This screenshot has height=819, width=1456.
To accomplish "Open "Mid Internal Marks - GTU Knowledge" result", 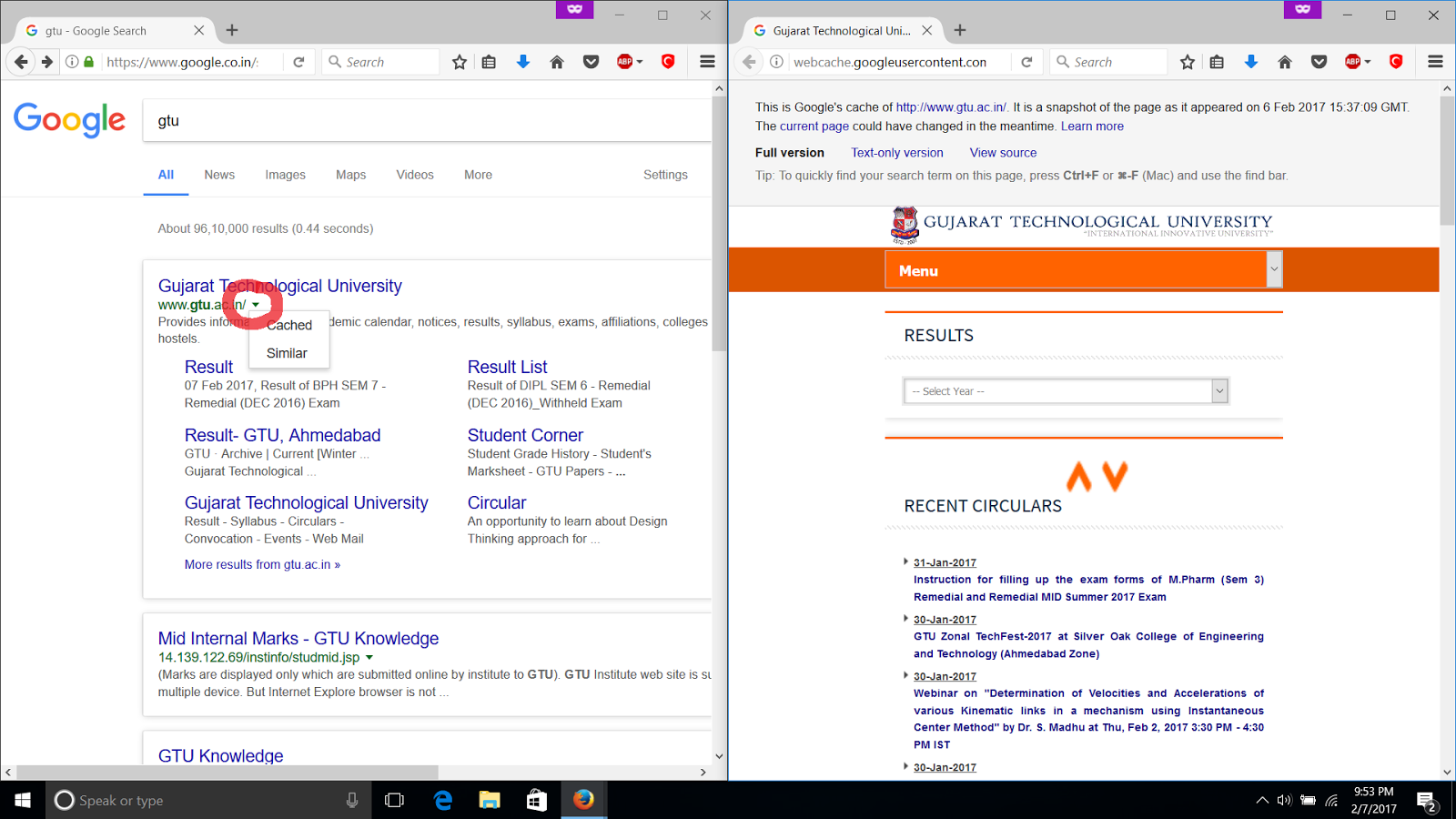I will click(298, 639).
